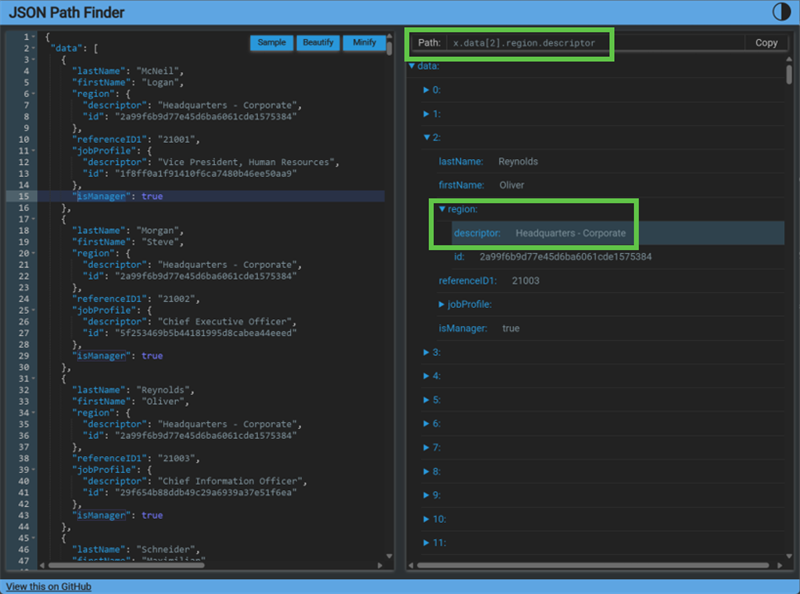Fold the jobProfile block at line 39

coord(33,470)
